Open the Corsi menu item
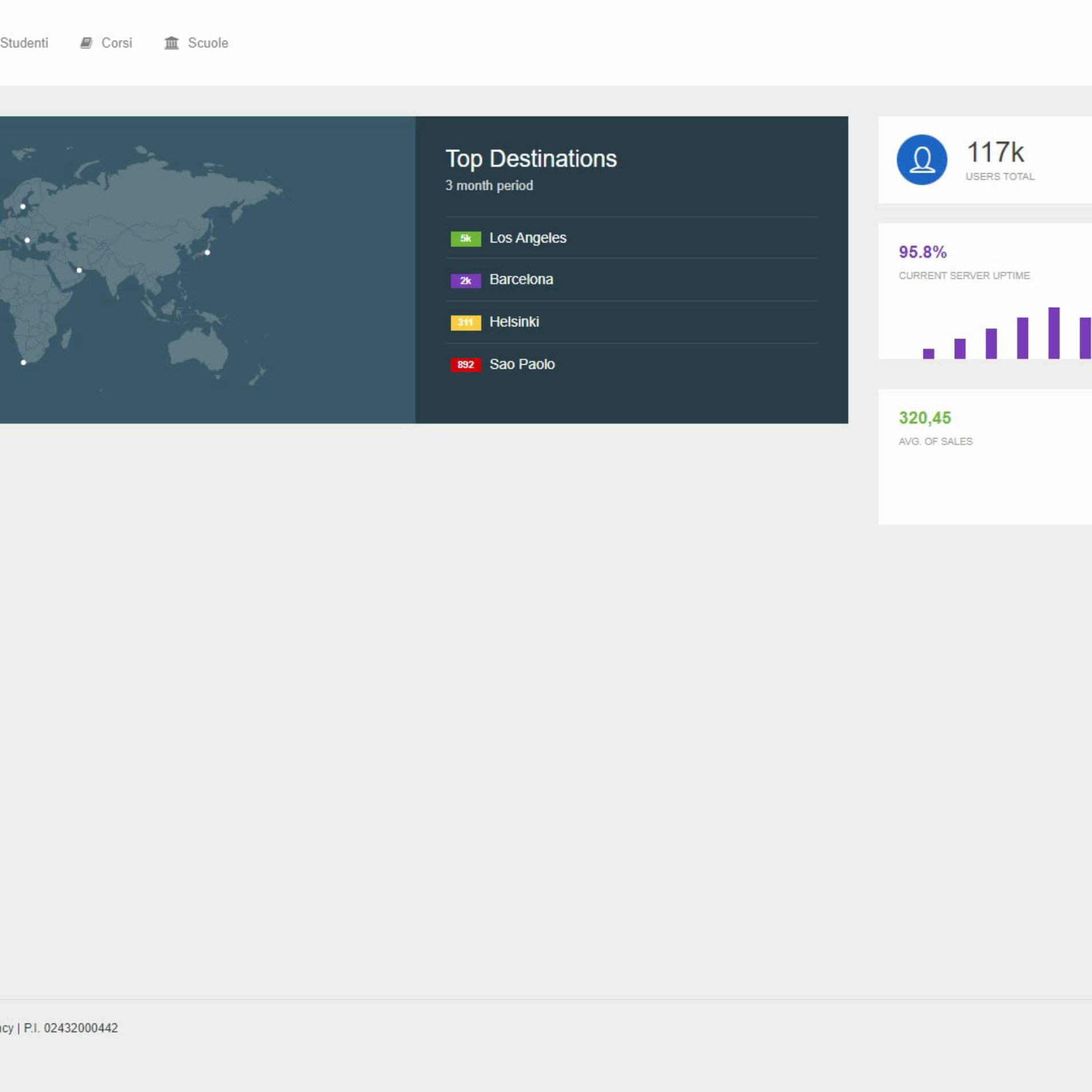 click(x=117, y=43)
